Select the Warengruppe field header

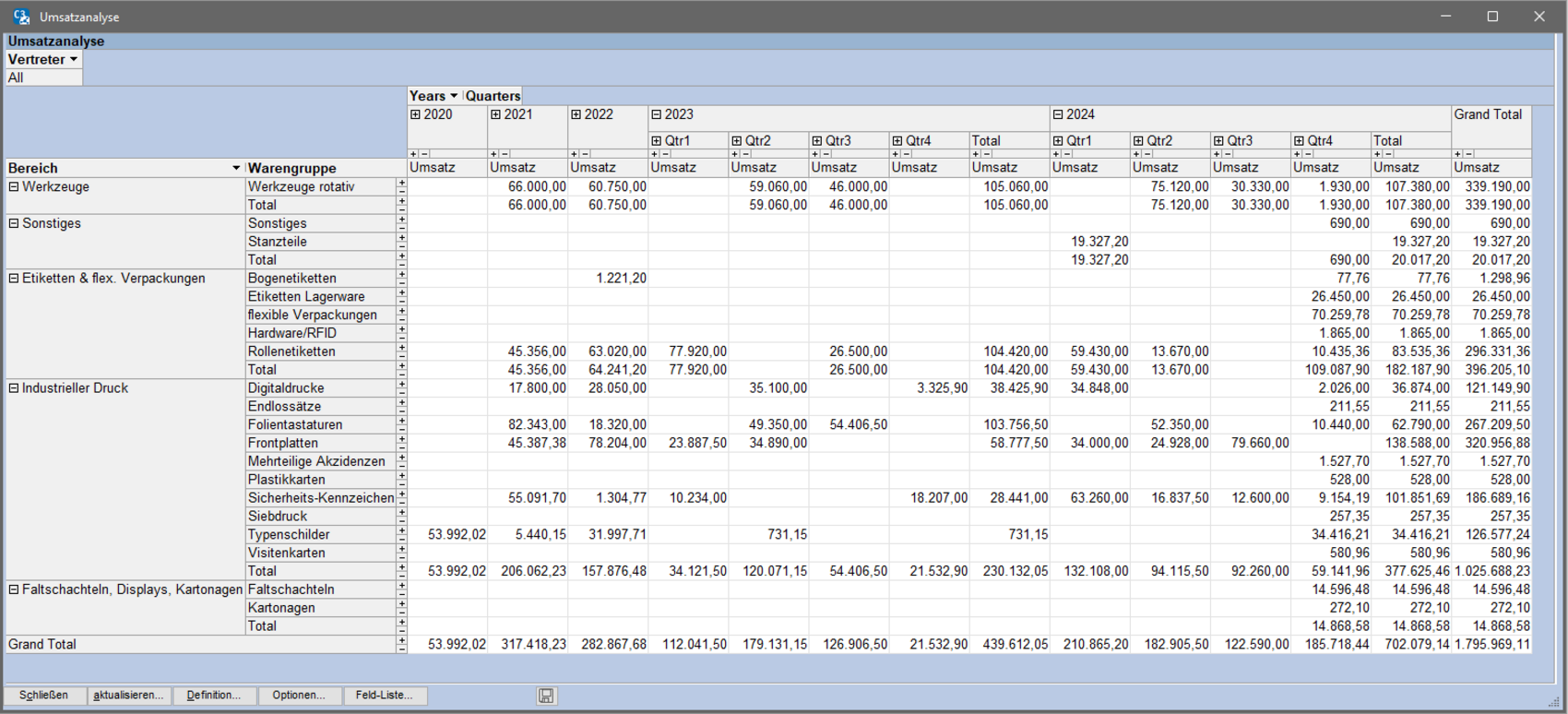[292, 168]
